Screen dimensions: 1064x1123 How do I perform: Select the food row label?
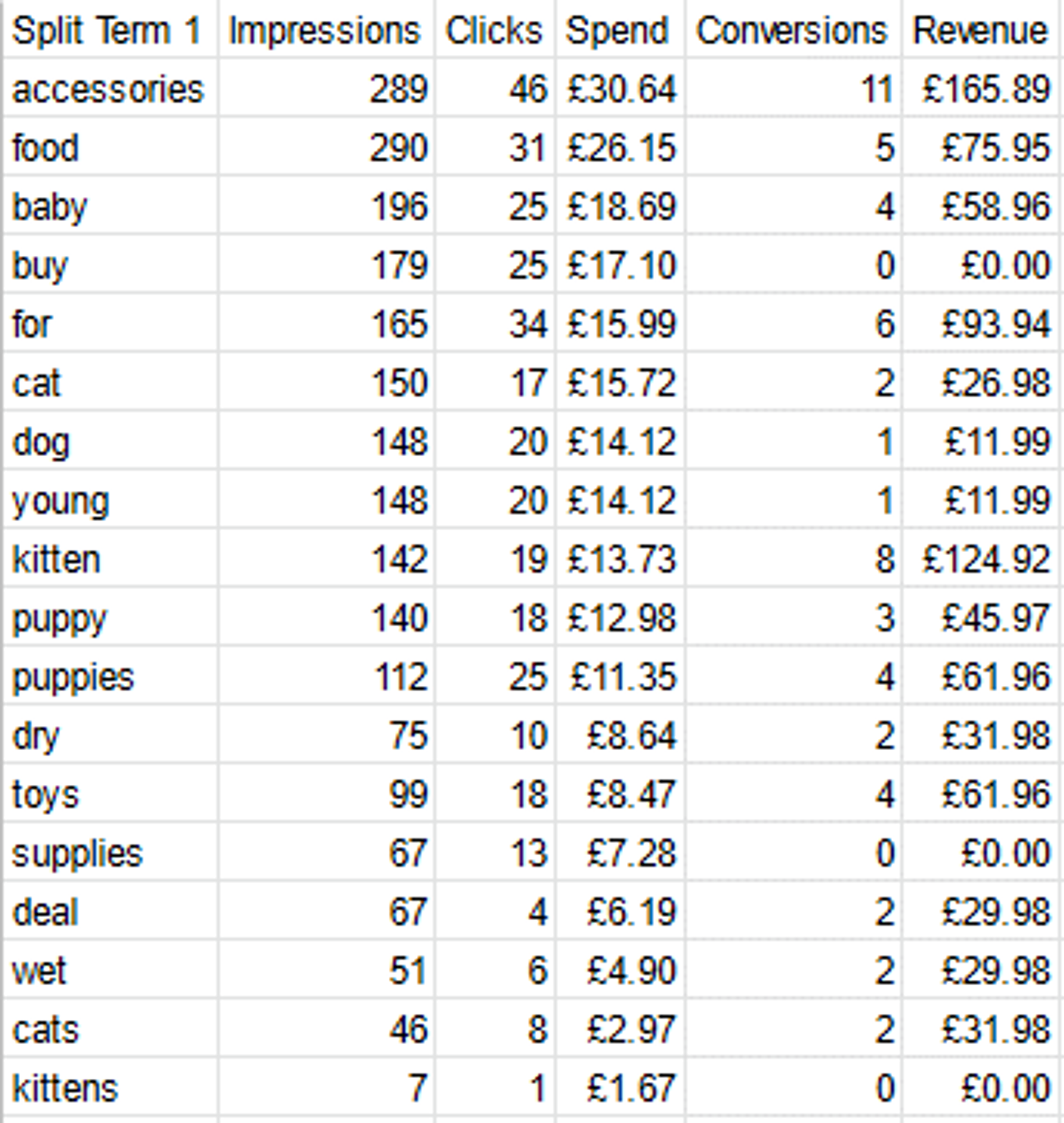pos(110,147)
